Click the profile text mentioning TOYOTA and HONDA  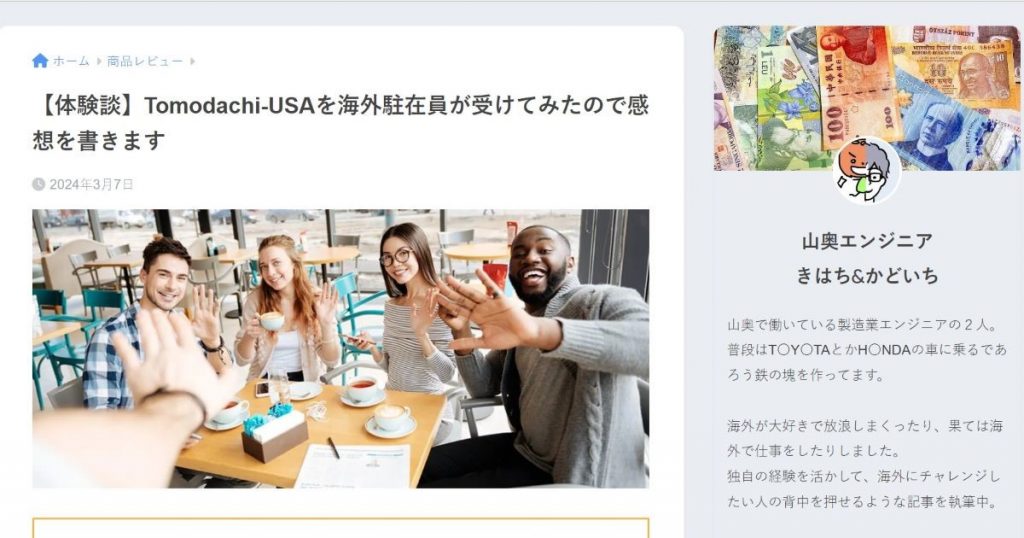pyautogui.click(x=867, y=350)
